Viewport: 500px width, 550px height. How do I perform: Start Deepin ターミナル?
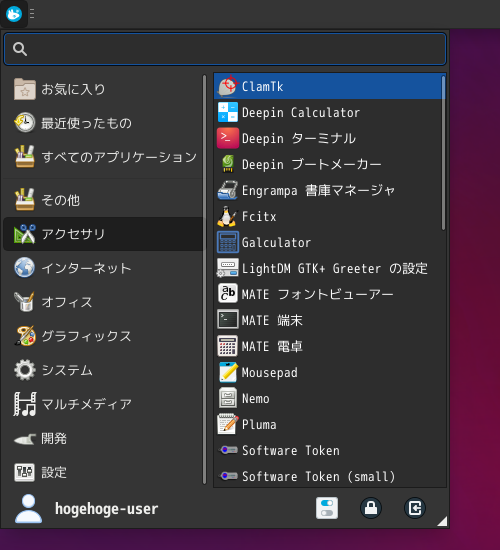(329, 138)
